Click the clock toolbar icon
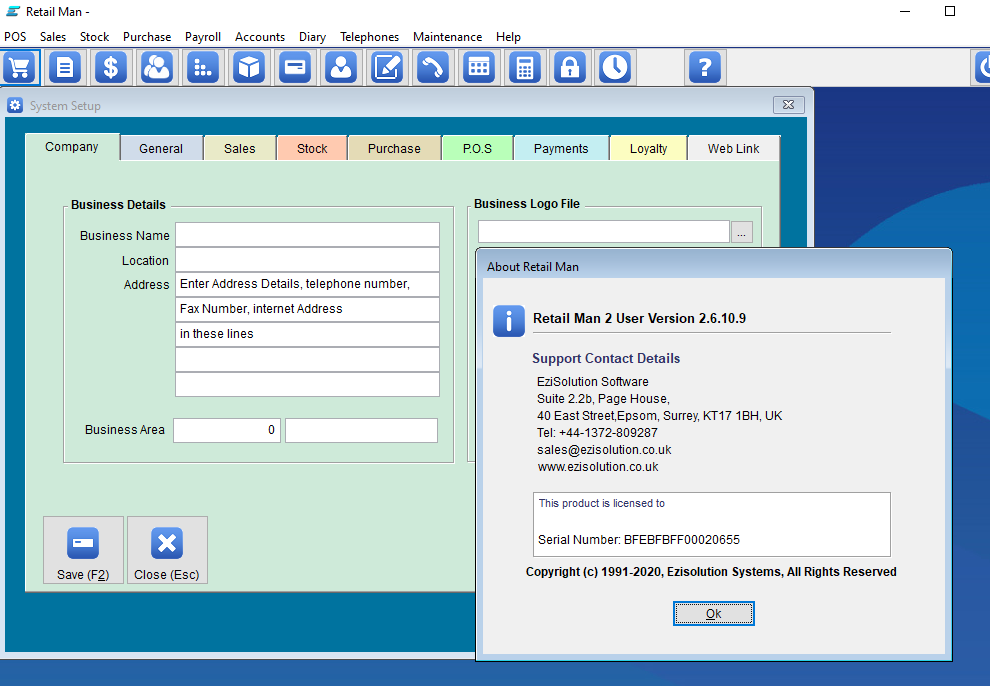 click(x=615, y=68)
